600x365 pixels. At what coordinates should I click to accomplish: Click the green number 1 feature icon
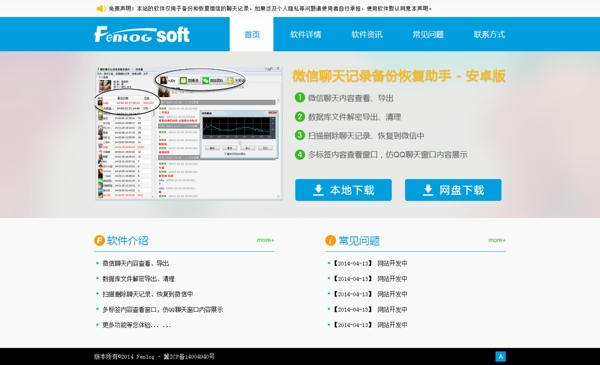coord(300,98)
